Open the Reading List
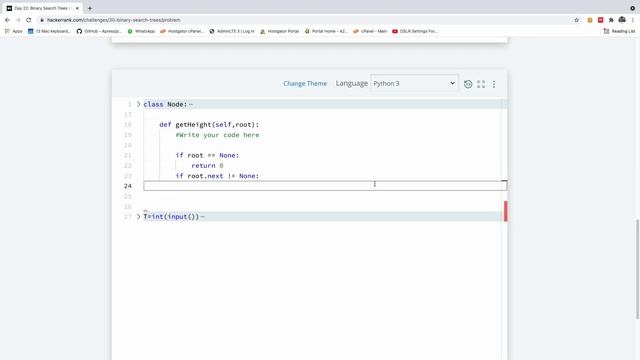The width and height of the screenshot is (640, 360). click(x=620, y=31)
